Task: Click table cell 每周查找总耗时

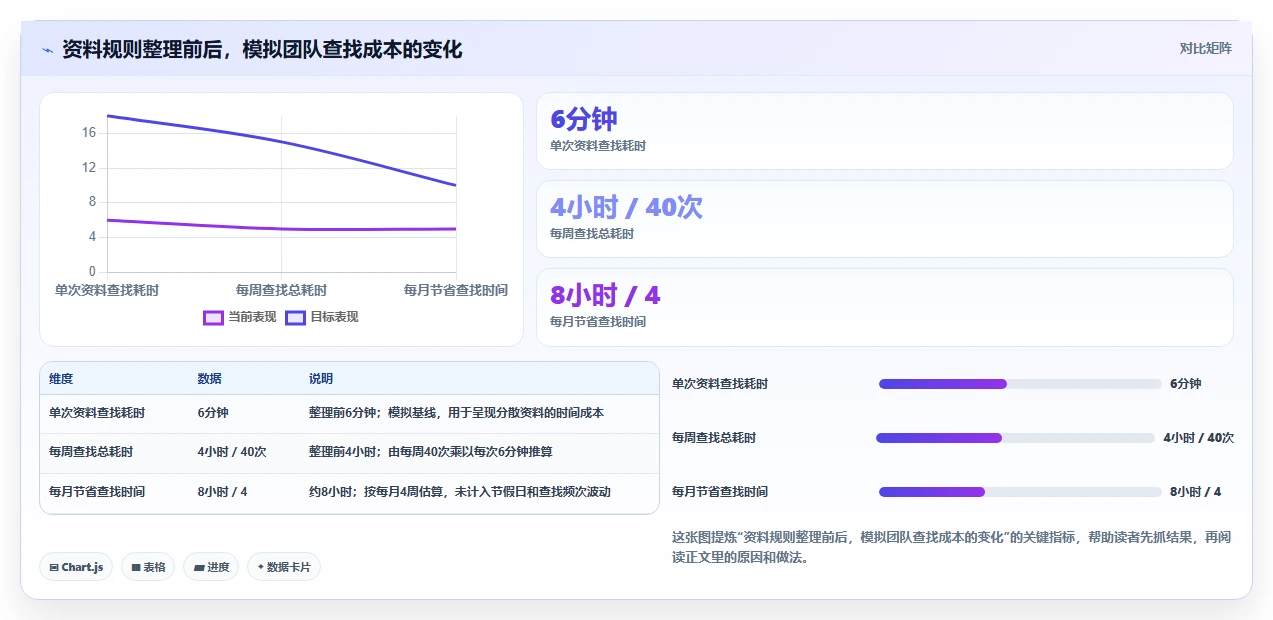Action: click(x=91, y=452)
